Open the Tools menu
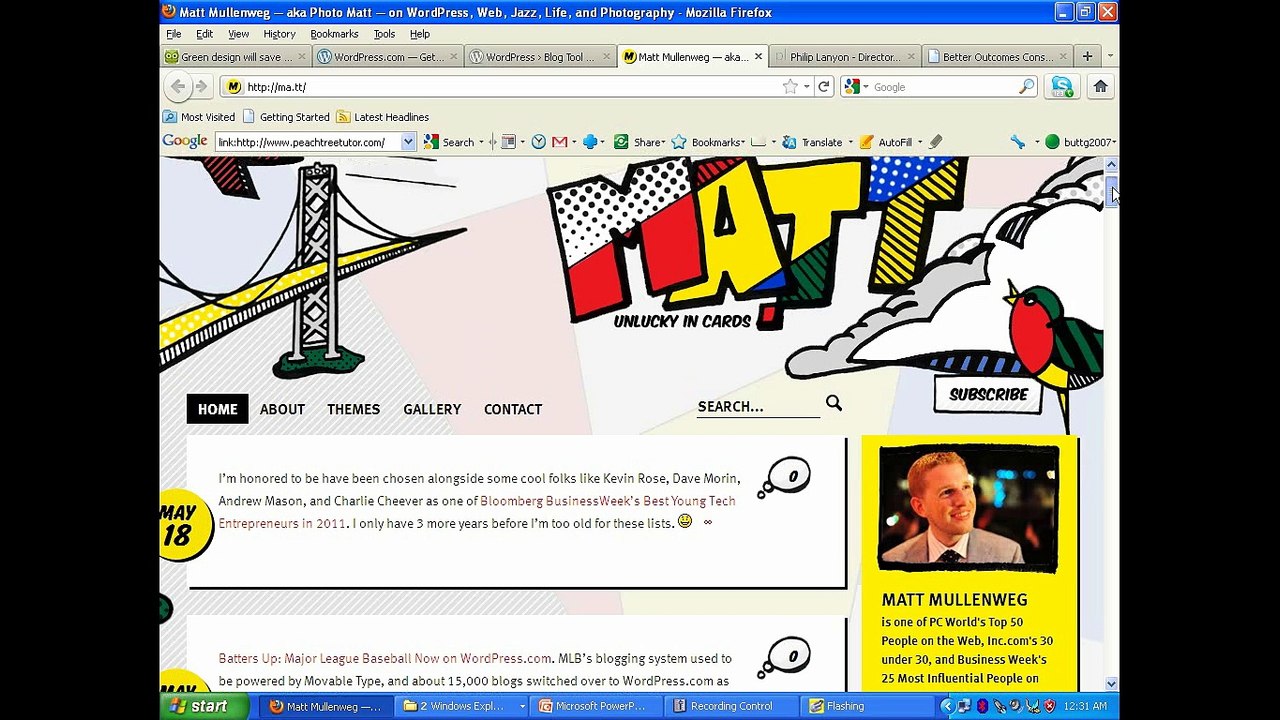Viewport: 1280px width, 720px height. pos(384,34)
